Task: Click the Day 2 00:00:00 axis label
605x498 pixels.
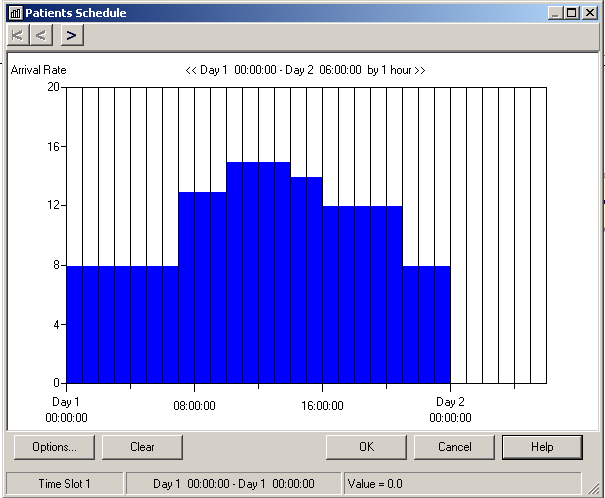Action: click(450, 410)
